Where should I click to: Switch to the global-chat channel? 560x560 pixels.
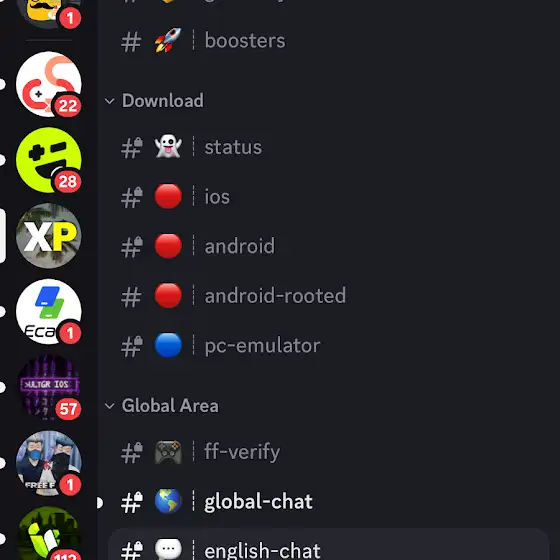tap(329, 501)
